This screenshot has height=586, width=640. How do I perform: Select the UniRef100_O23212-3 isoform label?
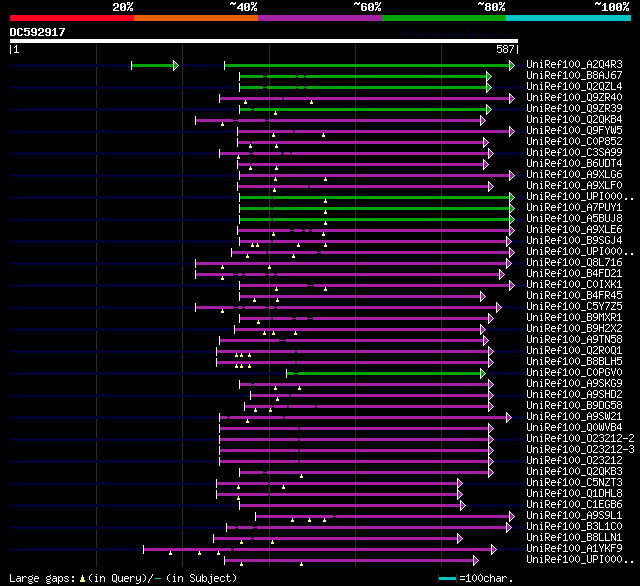pyautogui.click(x=580, y=450)
